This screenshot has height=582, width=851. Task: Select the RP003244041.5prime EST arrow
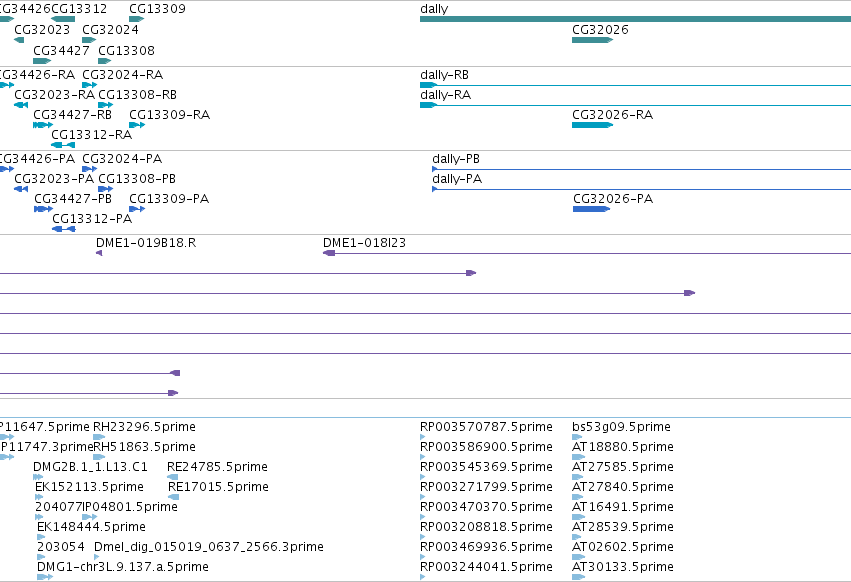[423, 577]
